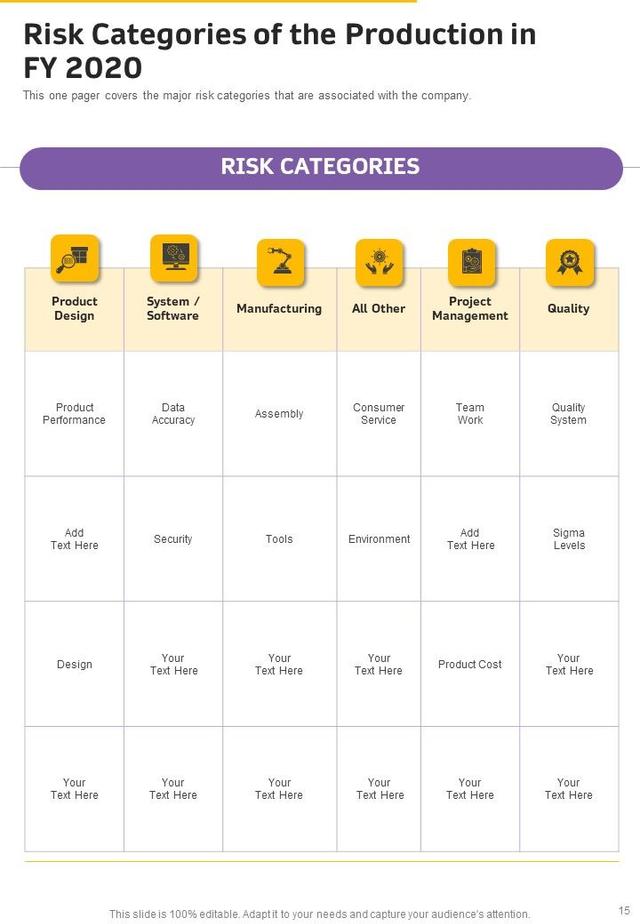640x924 pixels.
Task: Click the Consumer Service cell
Action: pyautogui.click(x=379, y=414)
